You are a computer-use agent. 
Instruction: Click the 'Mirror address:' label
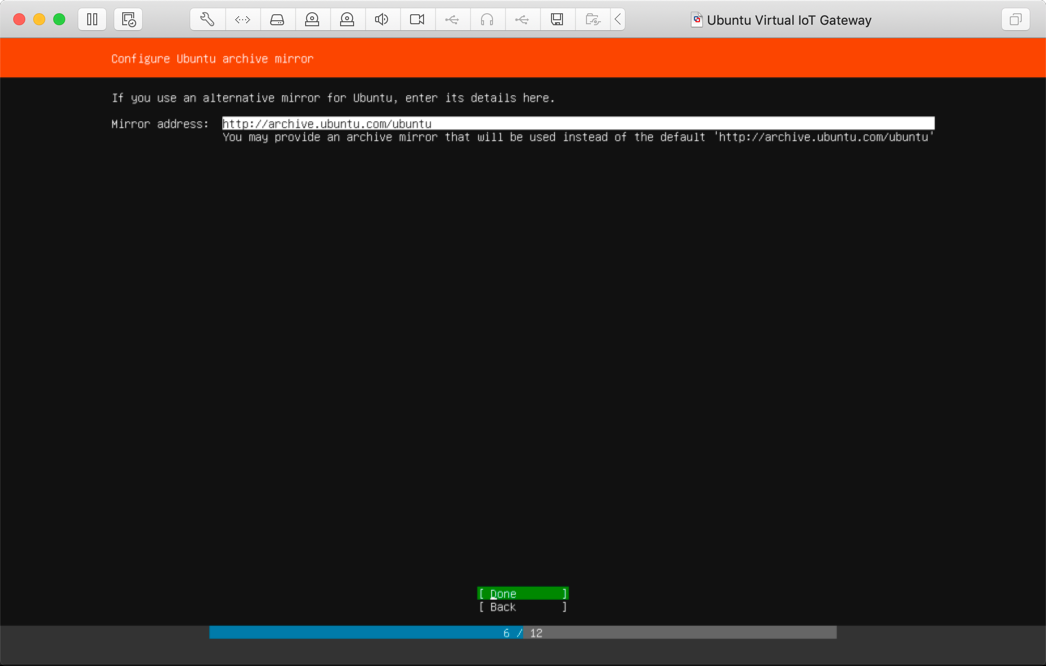pos(160,124)
